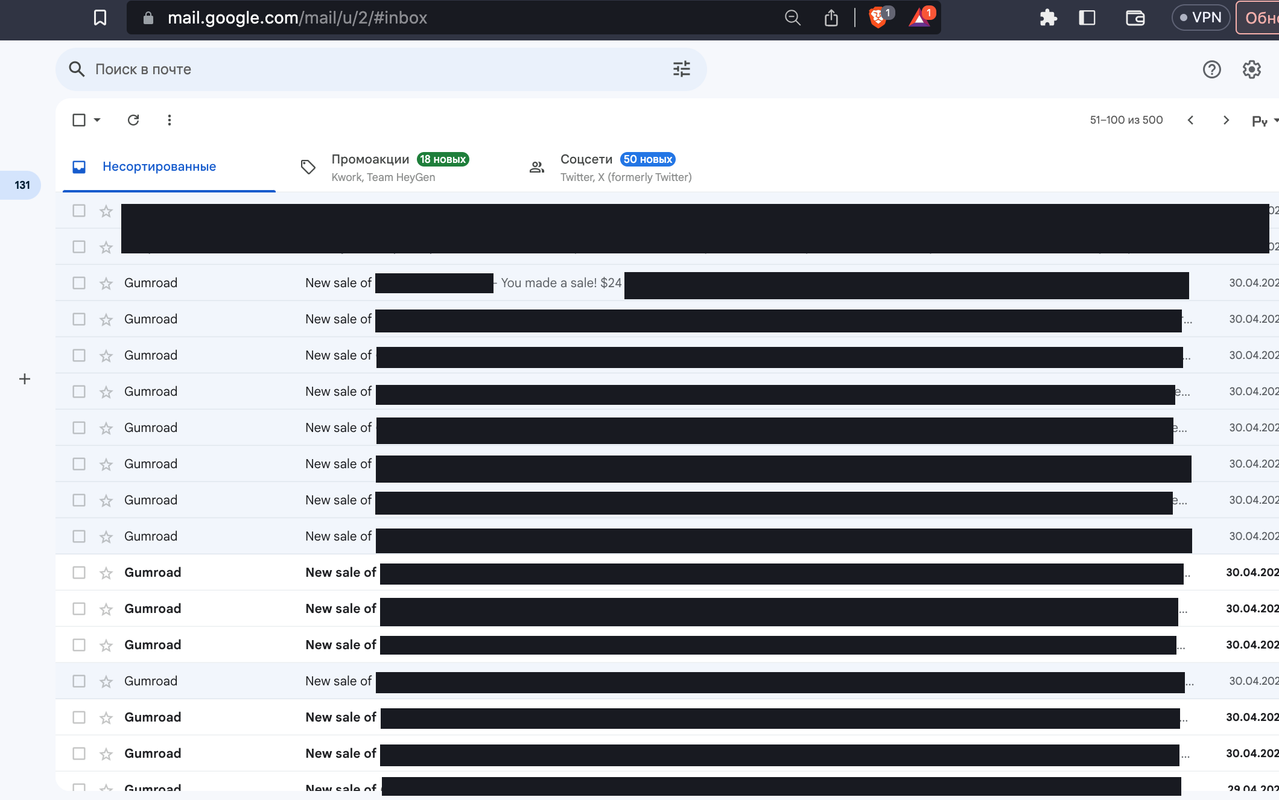Click the Refresh inbox icon
Viewport: 1279px width, 800px height.
pos(133,120)
